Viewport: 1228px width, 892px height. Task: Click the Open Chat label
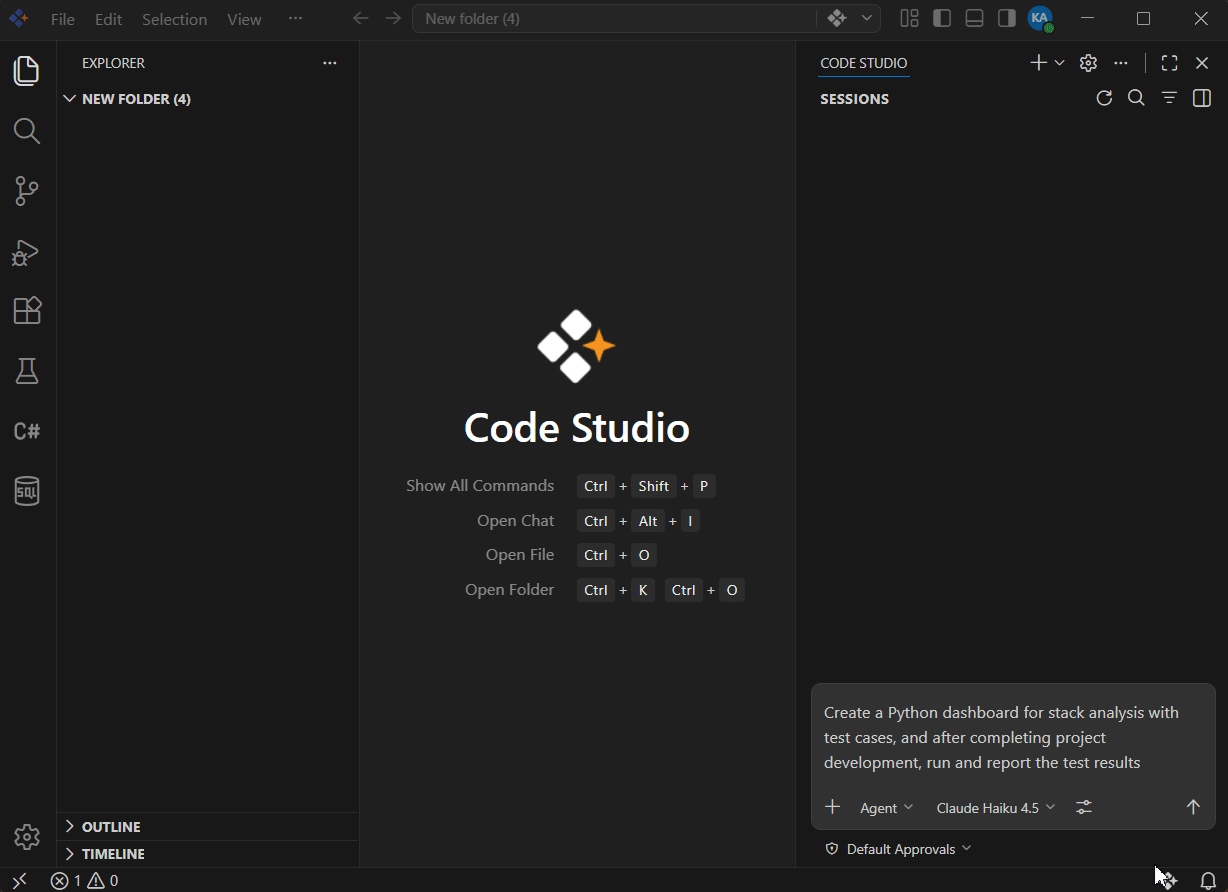[515, 520]
